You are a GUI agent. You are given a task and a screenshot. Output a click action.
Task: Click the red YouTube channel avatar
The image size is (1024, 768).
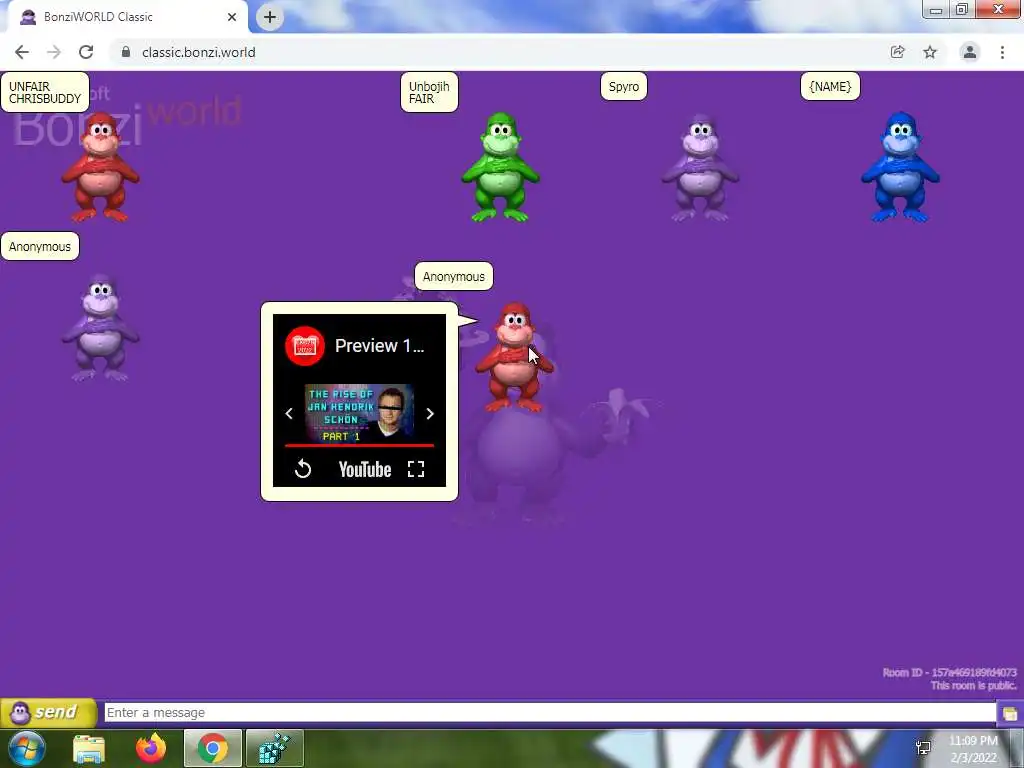point(305,345)
